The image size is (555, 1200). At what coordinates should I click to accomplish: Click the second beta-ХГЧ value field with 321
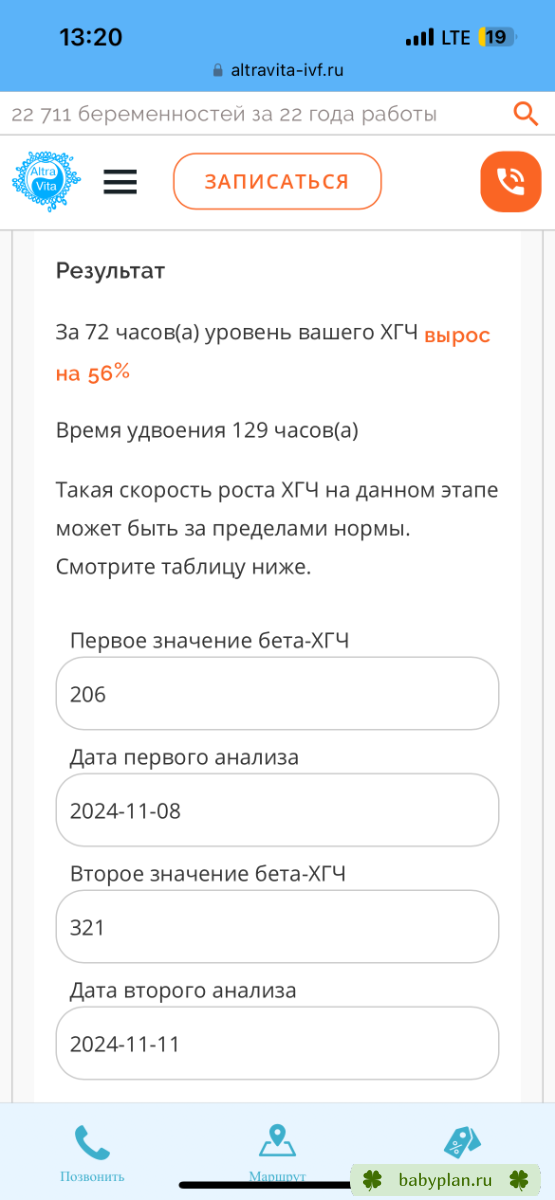pyautogui.click(x=277, y=927)
